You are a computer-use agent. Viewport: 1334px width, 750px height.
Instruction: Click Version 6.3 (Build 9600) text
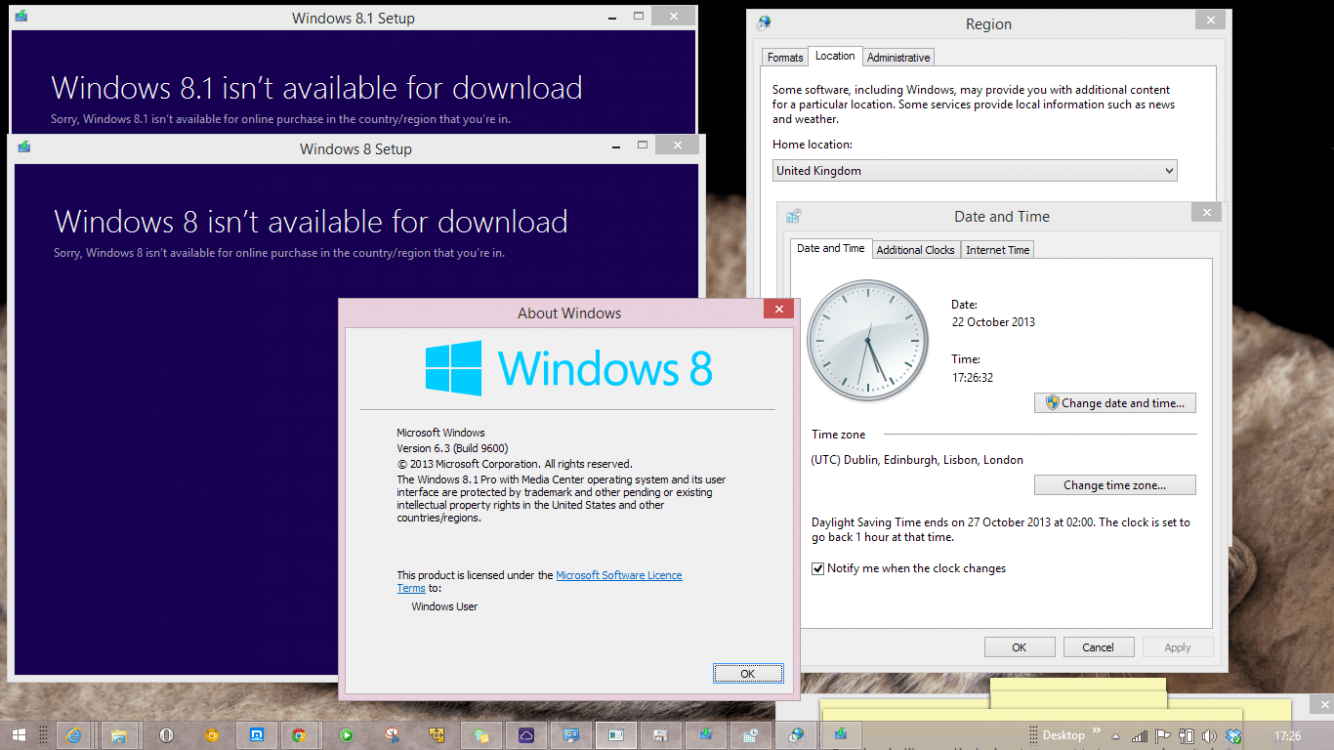point(452,448)
